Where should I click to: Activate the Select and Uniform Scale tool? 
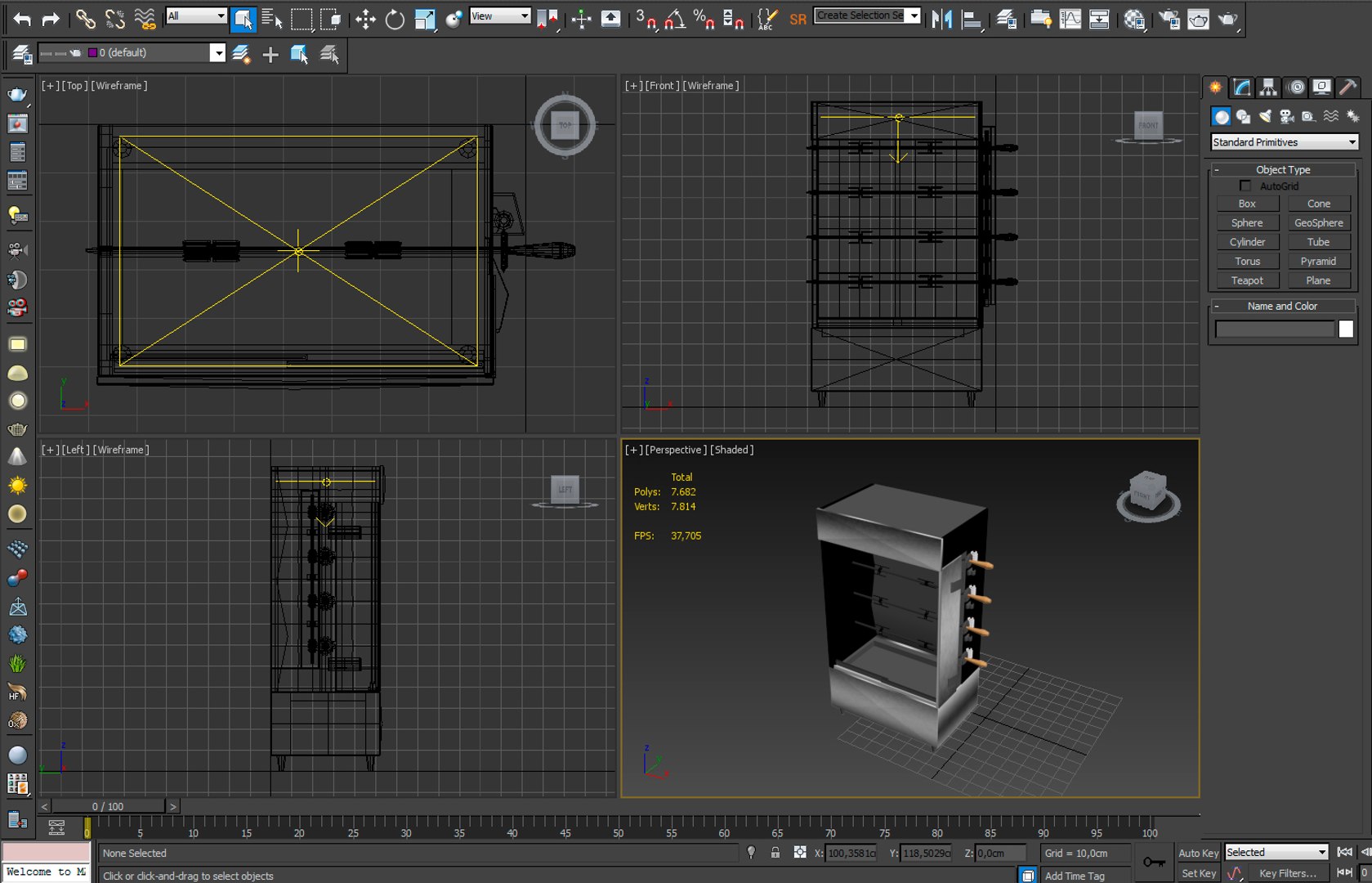click(x=425, y=18)
